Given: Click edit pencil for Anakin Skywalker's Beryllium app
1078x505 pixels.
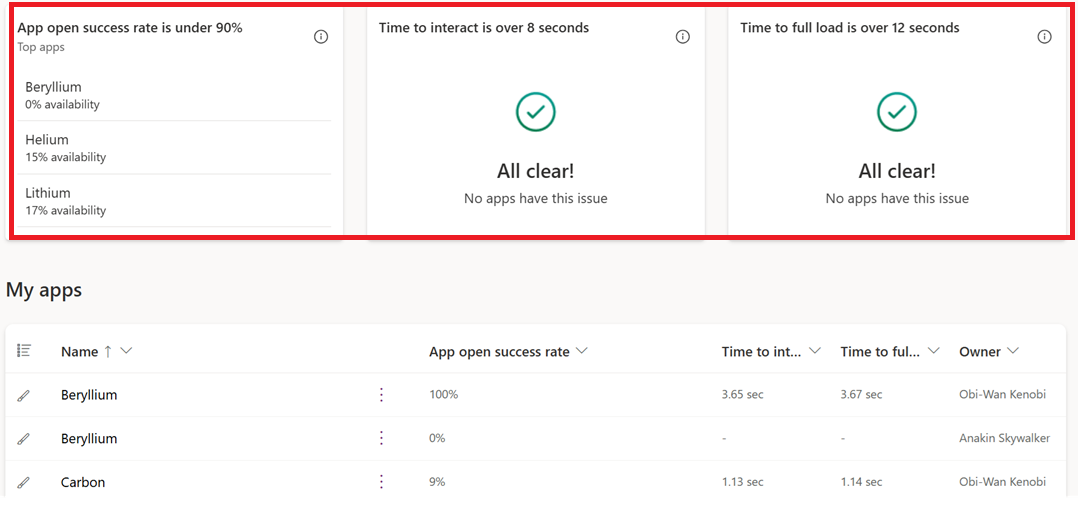Looking at the screenshot, I should coord(24,438).
